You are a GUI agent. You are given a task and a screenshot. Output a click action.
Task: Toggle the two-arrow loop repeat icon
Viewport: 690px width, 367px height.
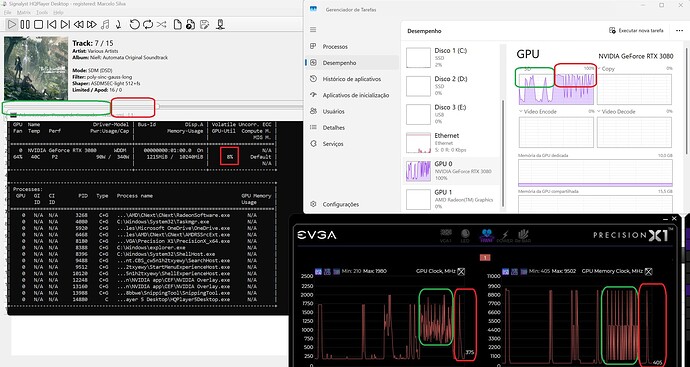[x=148, y=25]
